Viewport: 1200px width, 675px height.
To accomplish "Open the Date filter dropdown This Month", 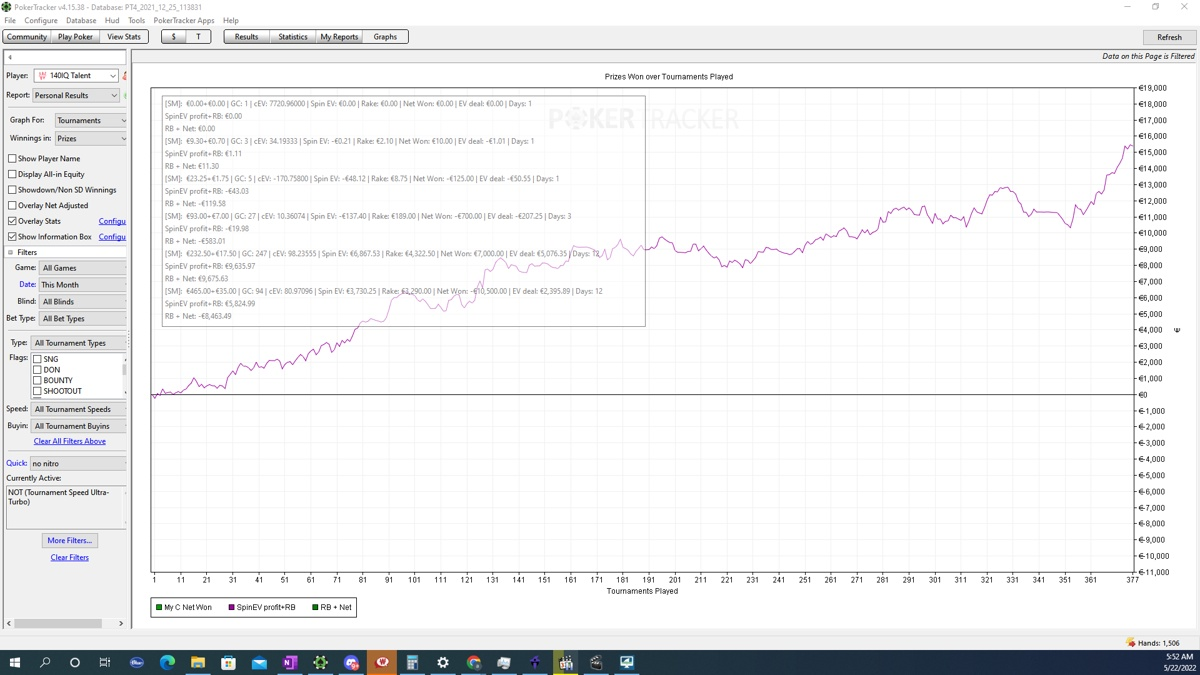I will point(83,285).
